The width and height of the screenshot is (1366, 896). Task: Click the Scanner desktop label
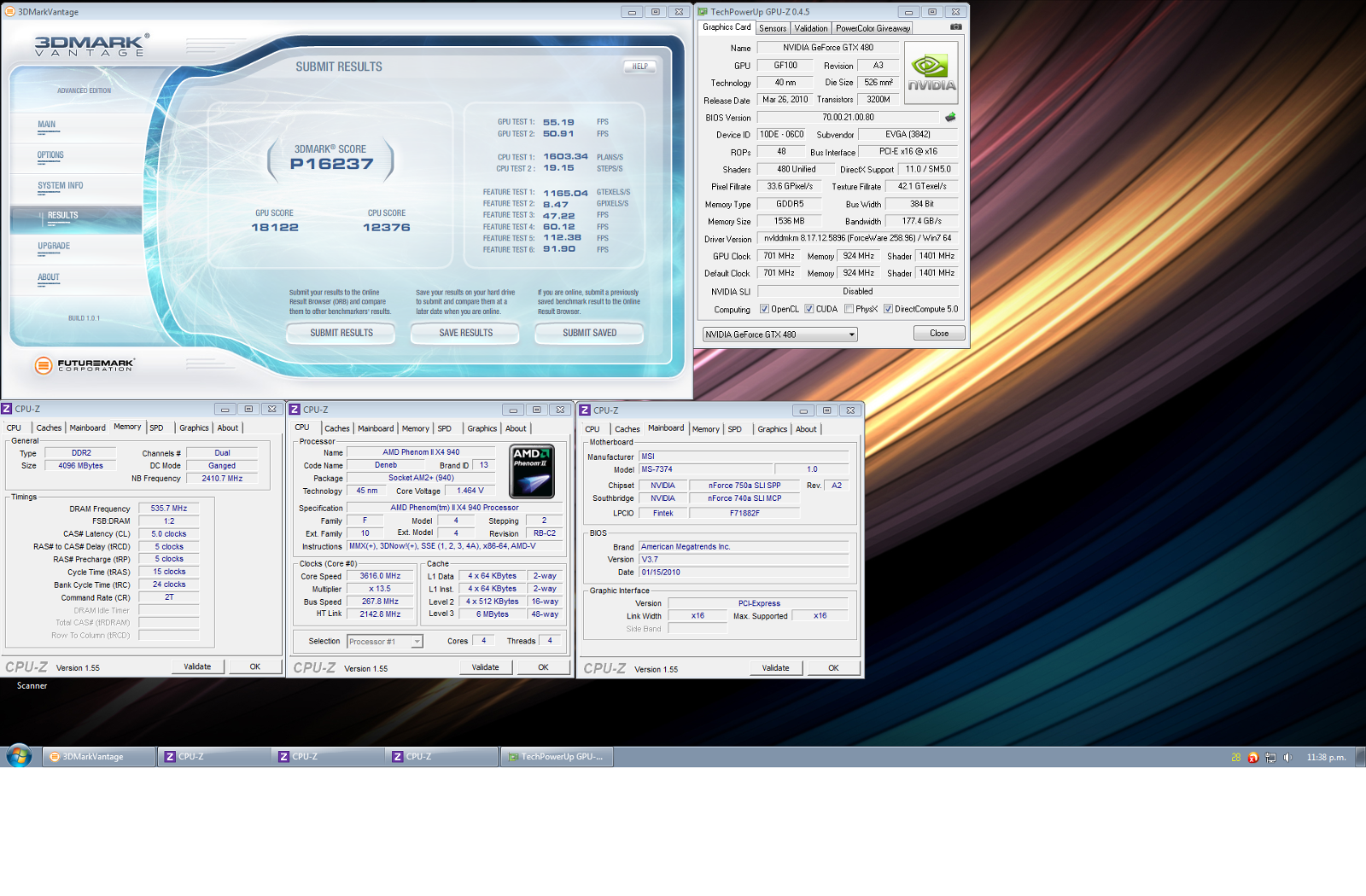coord(32,685)
